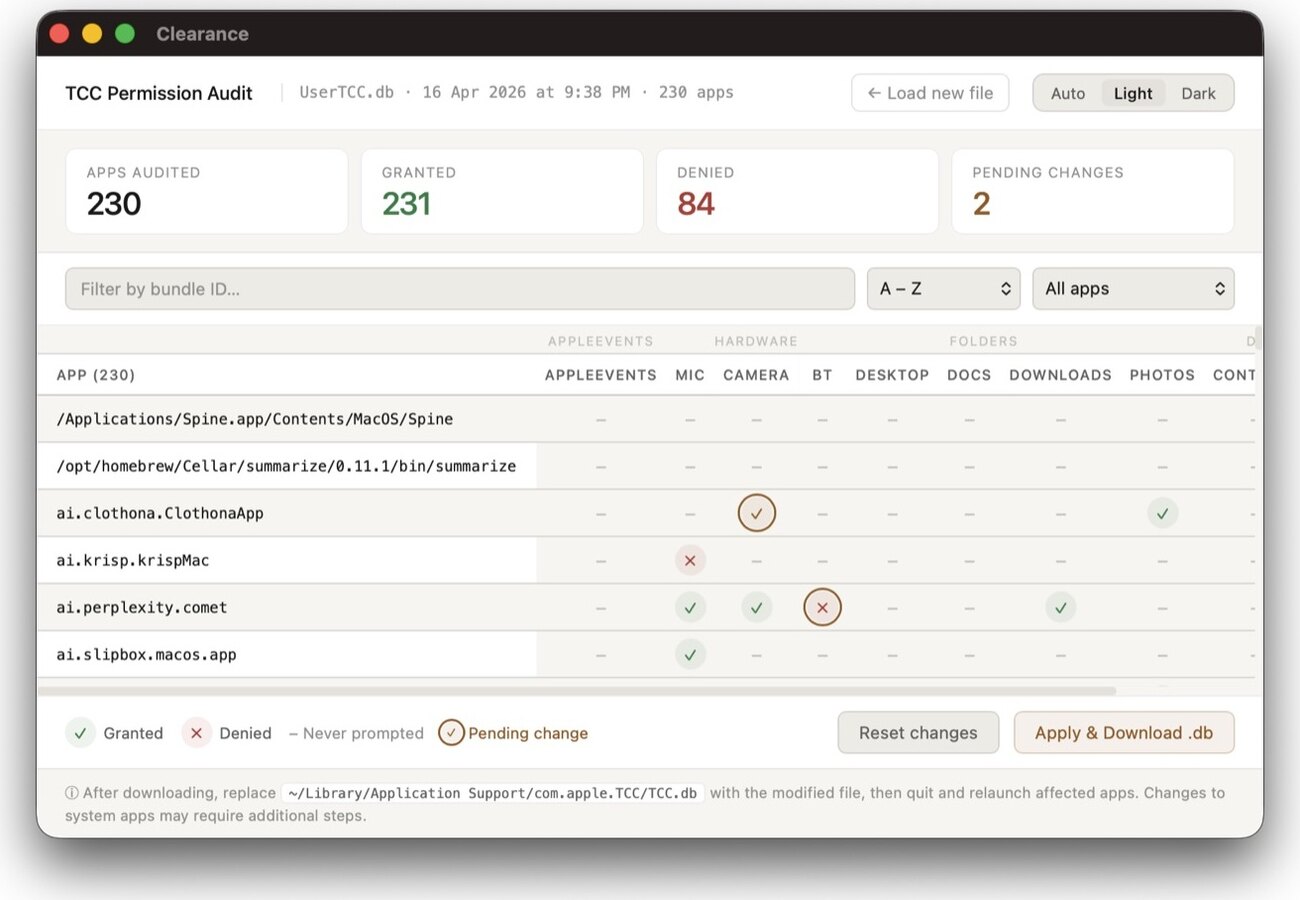The width and height of the screenshot is (1300, 900).
Task: Close the Clearance window
Action: point(59,34)
